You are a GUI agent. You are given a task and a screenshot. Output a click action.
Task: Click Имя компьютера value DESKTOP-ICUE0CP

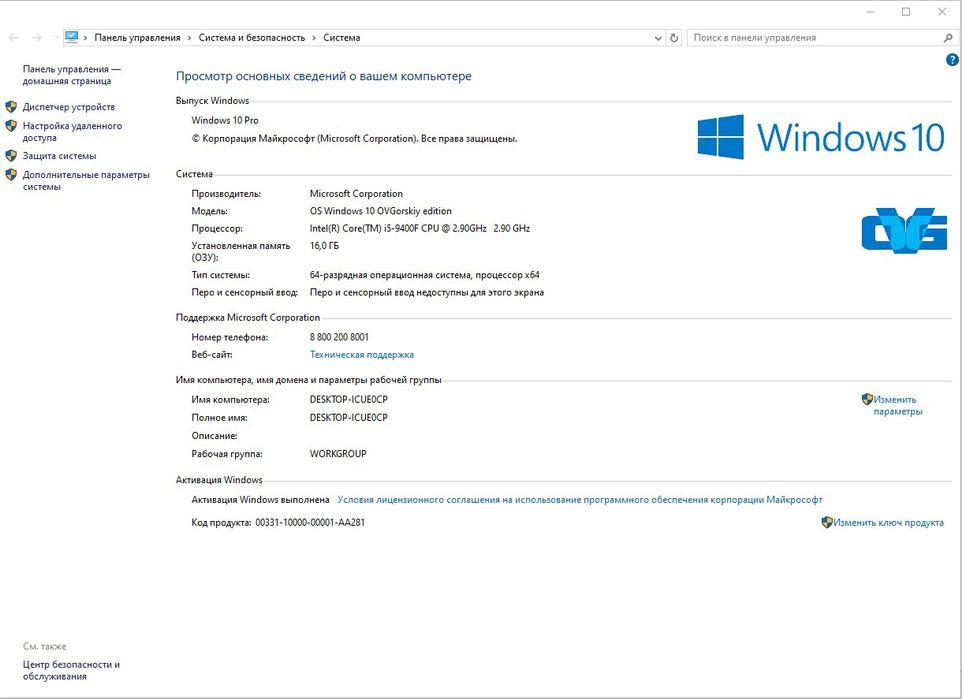pos(348,400)
